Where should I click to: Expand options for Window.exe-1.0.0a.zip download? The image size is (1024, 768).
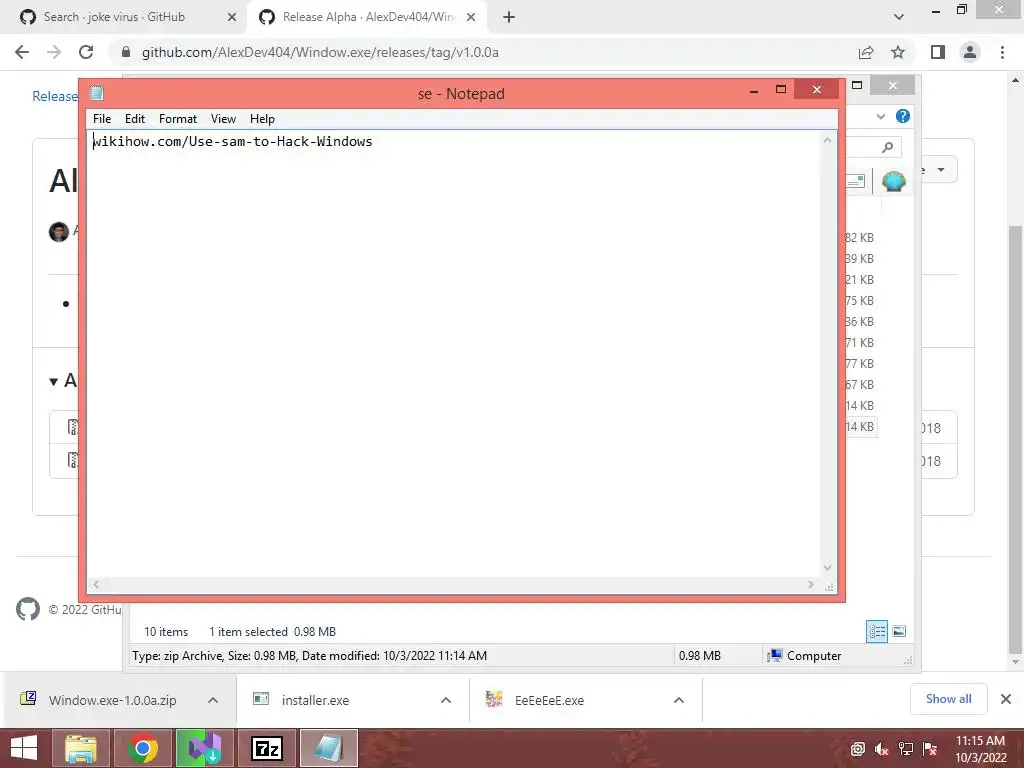point(213,700)
